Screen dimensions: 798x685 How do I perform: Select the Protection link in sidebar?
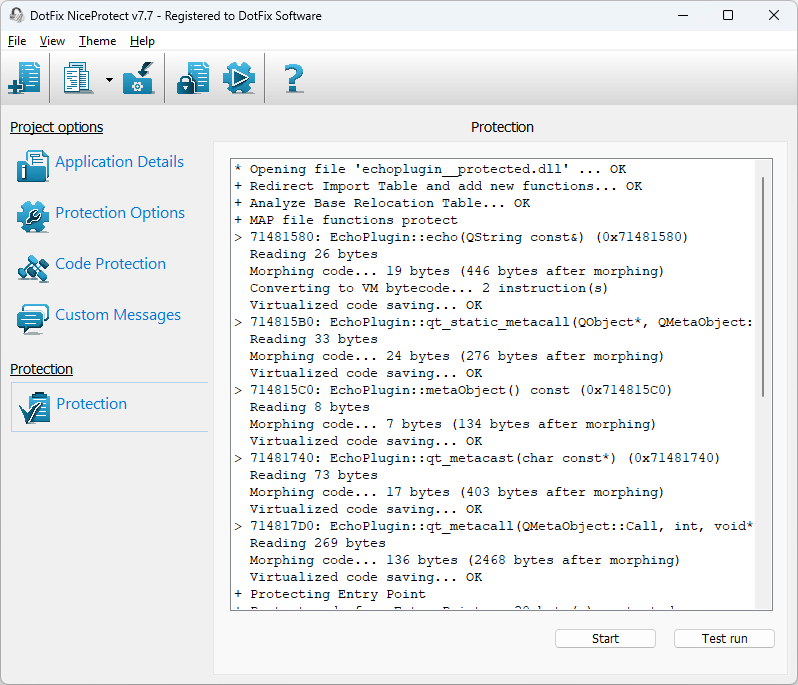coord(92,404)
